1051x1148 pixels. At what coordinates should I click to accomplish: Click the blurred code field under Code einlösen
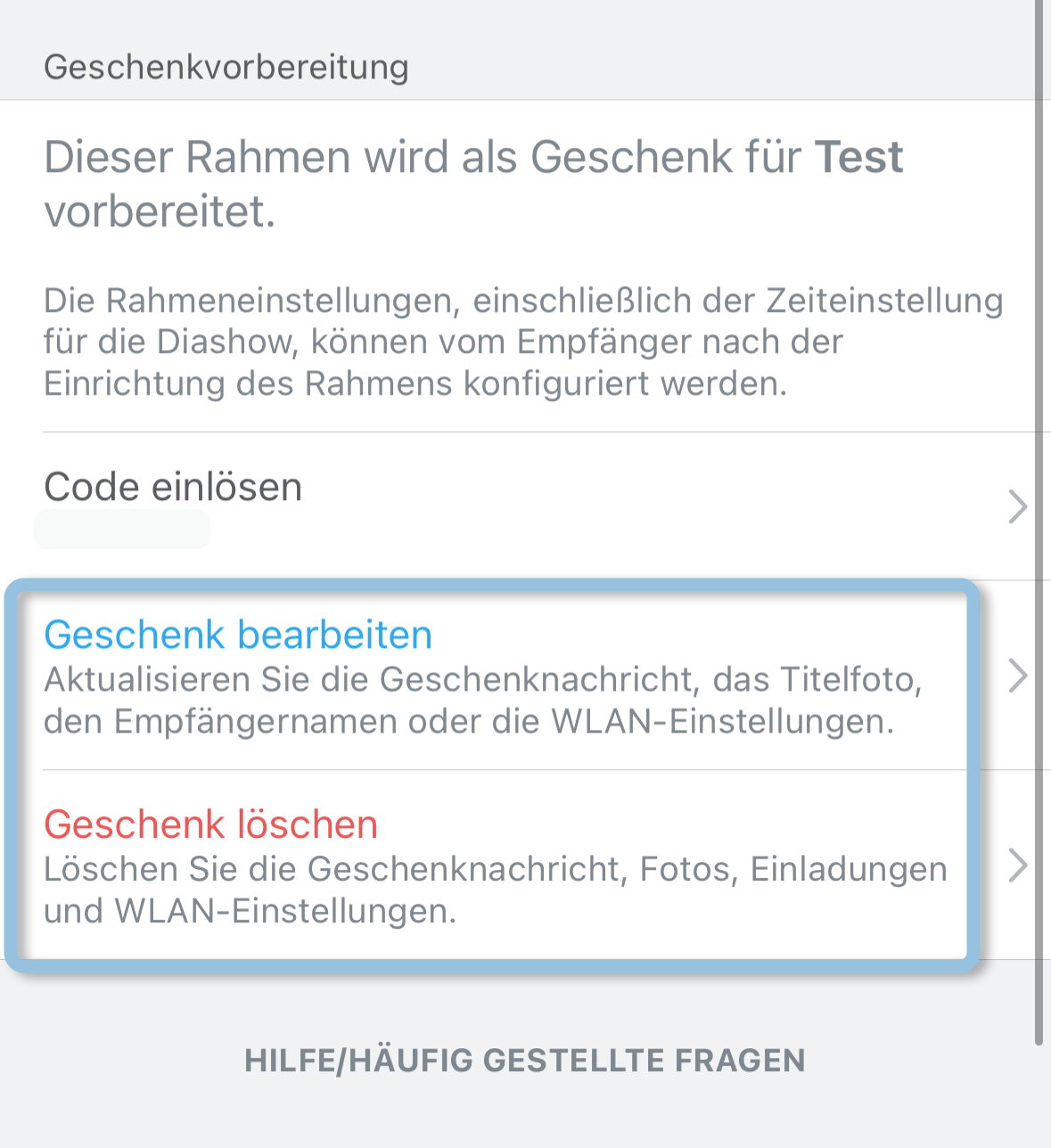click(122, 529)
